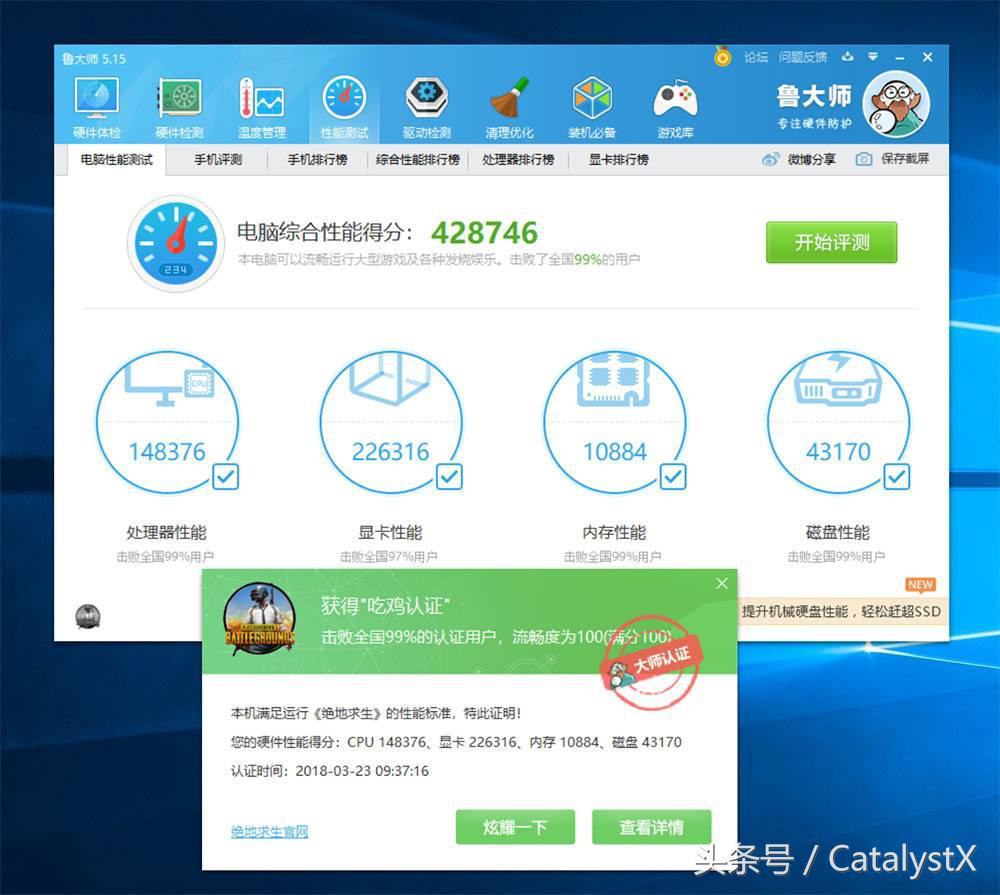
Task: Switch to the 手机排行榜 tab
Action: coord(318,159)
